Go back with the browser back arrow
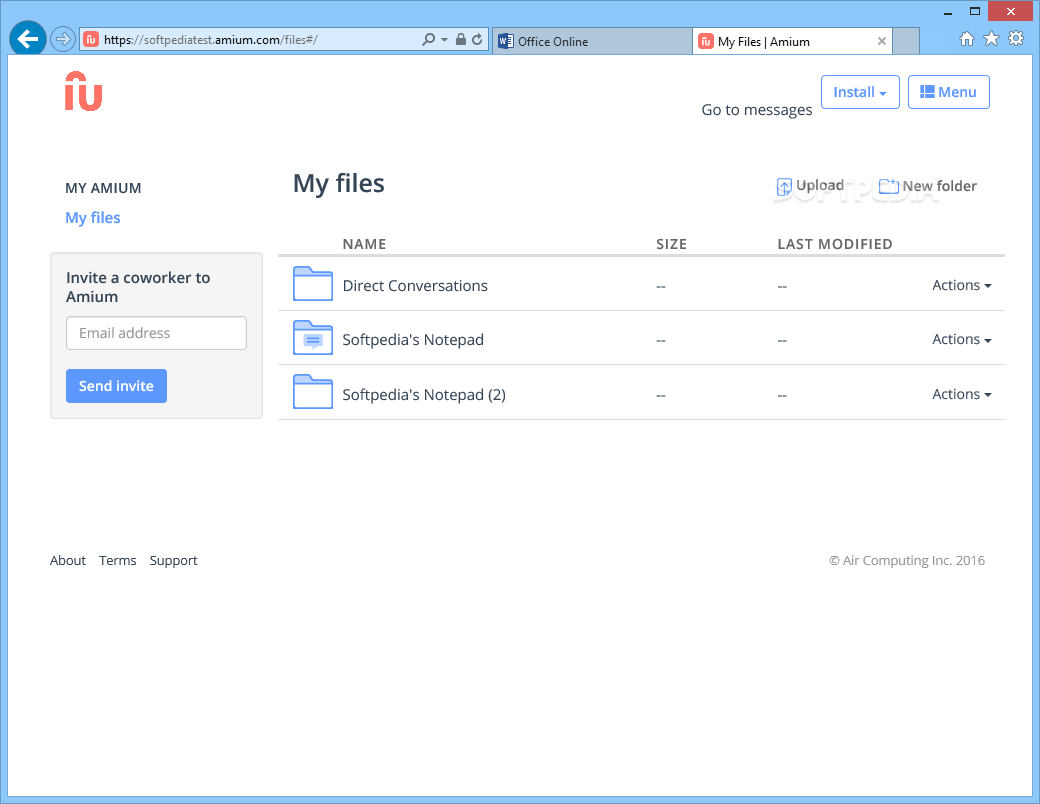The width and height of the screenshot is (1040, 804). coord(27,39)
